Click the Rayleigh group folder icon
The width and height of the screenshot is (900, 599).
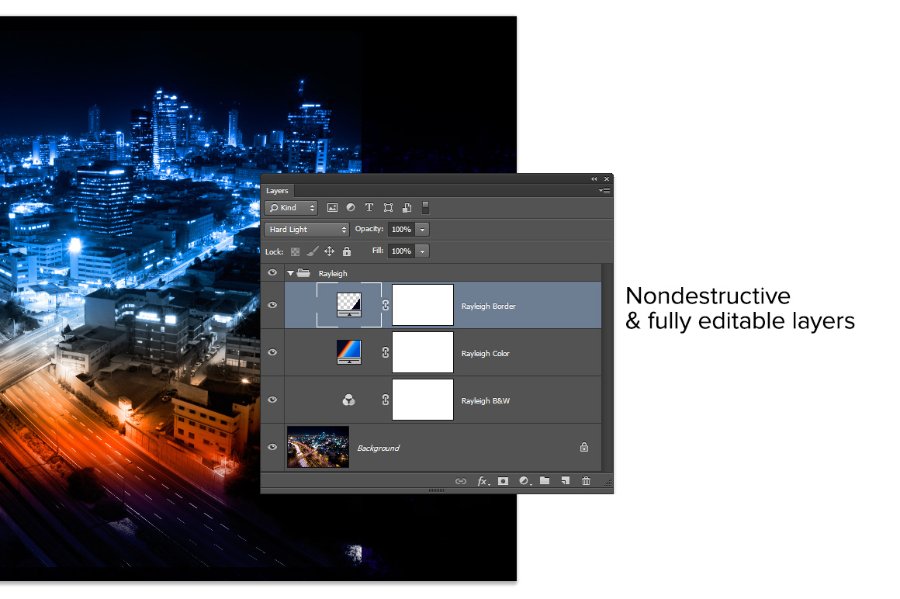pyautogui.click(x=304, y=273)
